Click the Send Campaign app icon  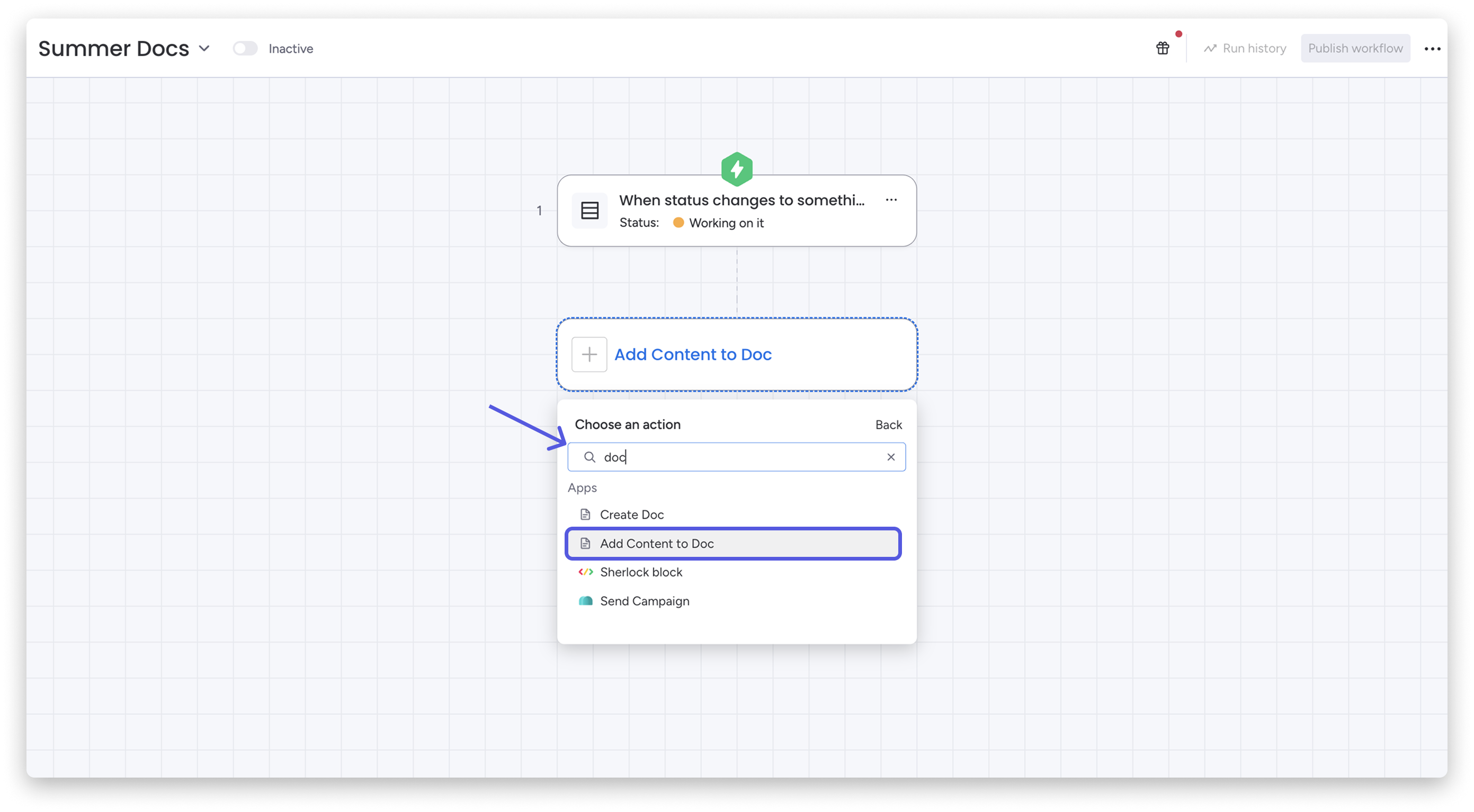(585, 600)
